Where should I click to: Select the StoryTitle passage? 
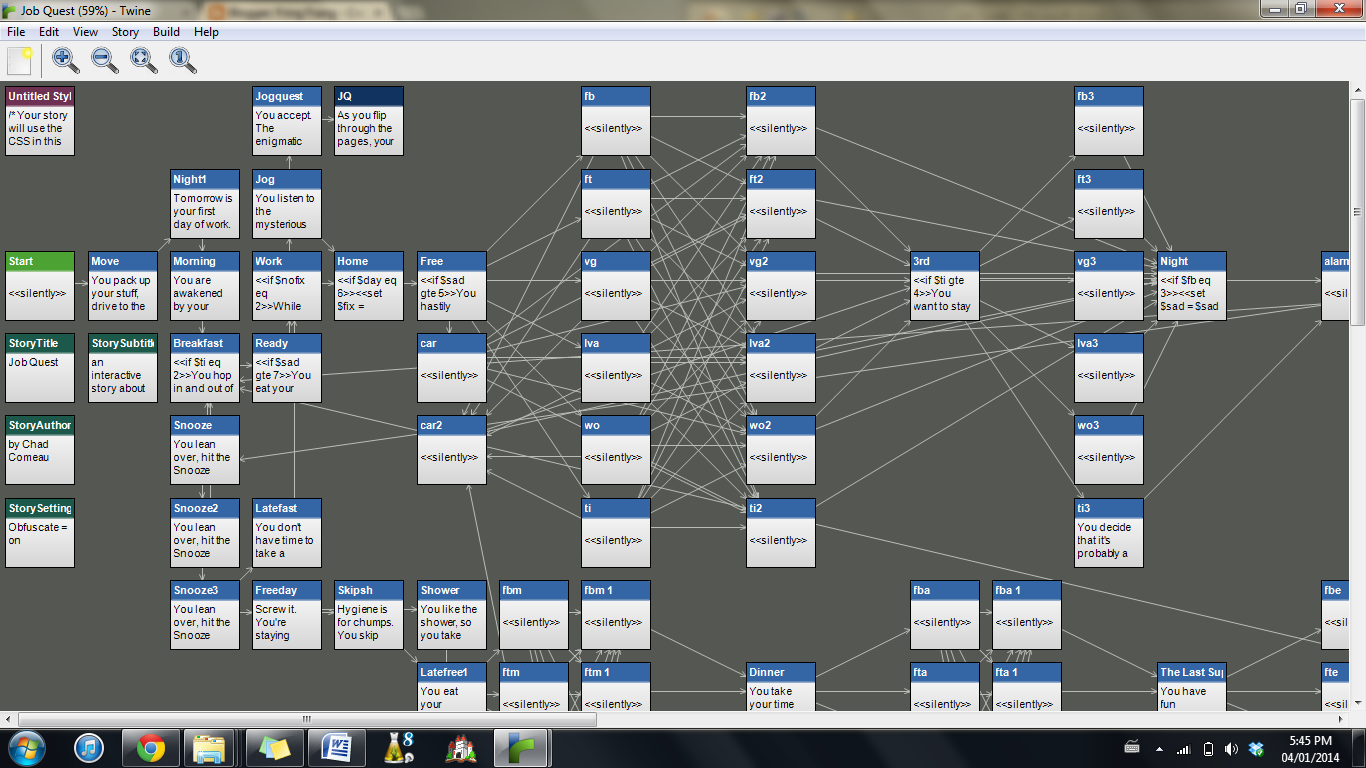click(40, 367)
